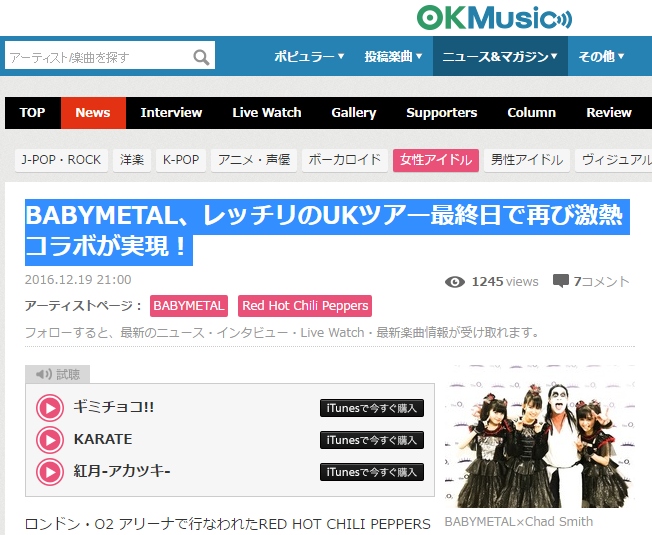This screenshot has width=652, height=535.
Task: Filter by 洋楽 category
Action: coord(132,160)
